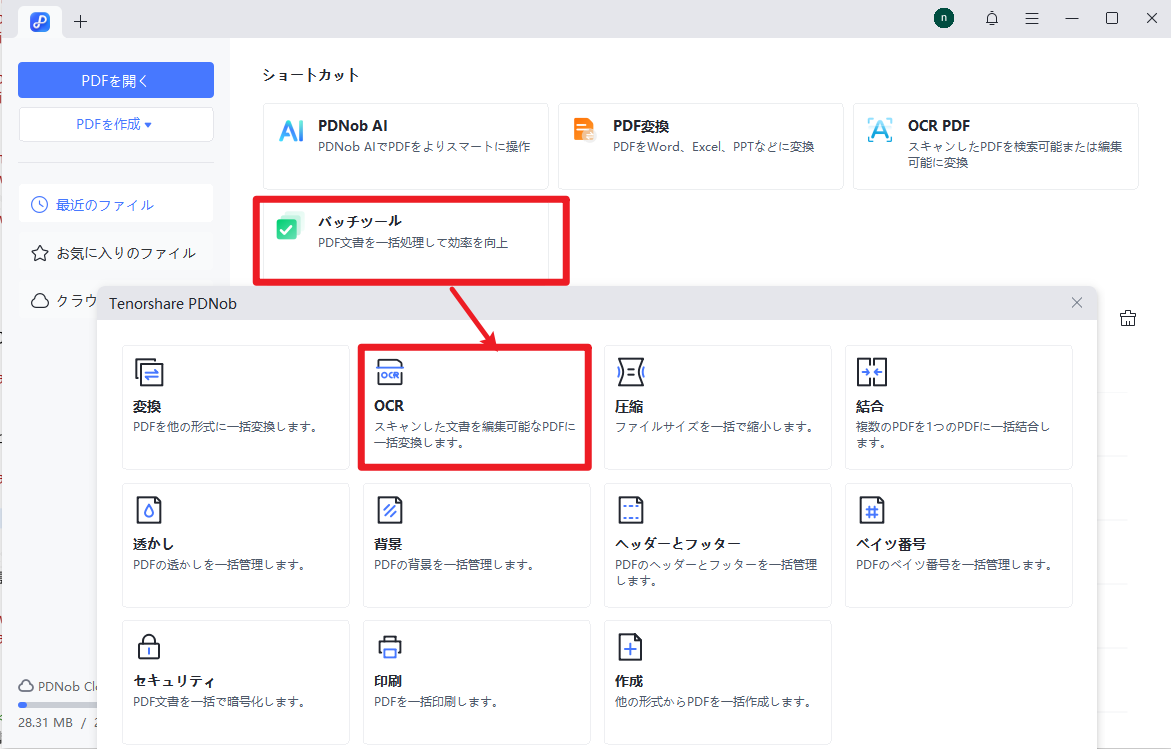
Task: Click description ファイルサイズを一括で縮小します。
Action: point(715,426)
